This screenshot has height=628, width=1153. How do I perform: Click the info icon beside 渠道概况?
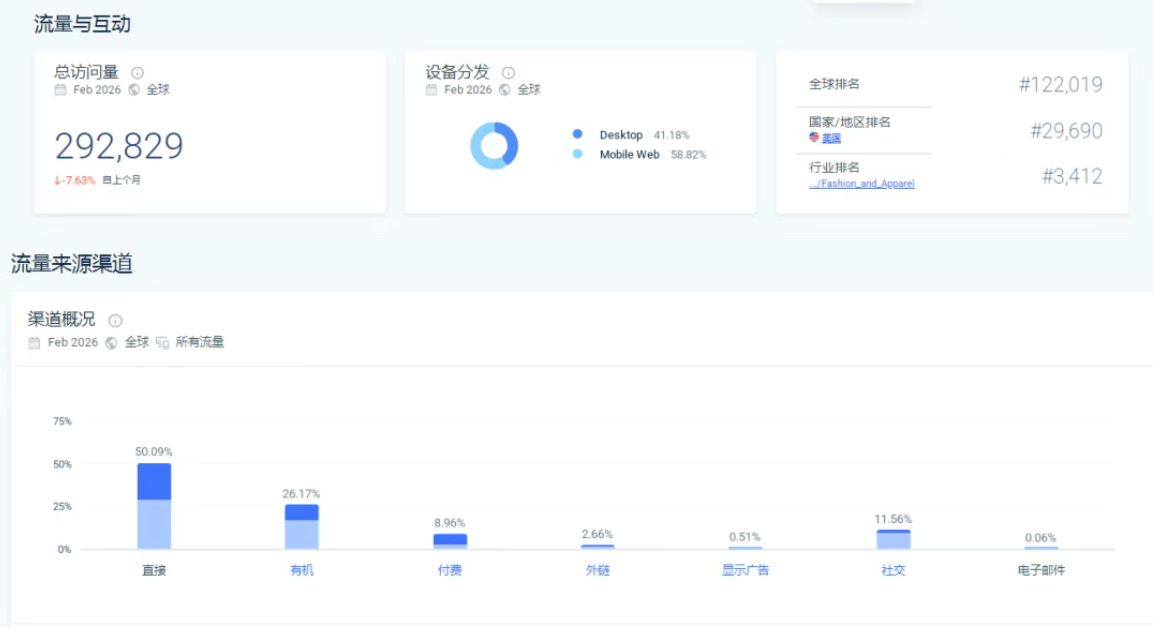tap(115, 320)
